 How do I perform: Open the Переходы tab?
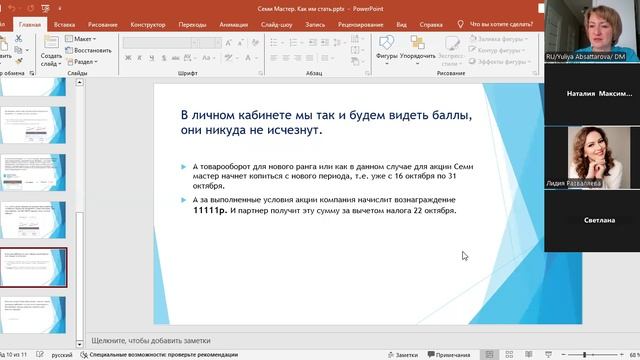point(192,24)
